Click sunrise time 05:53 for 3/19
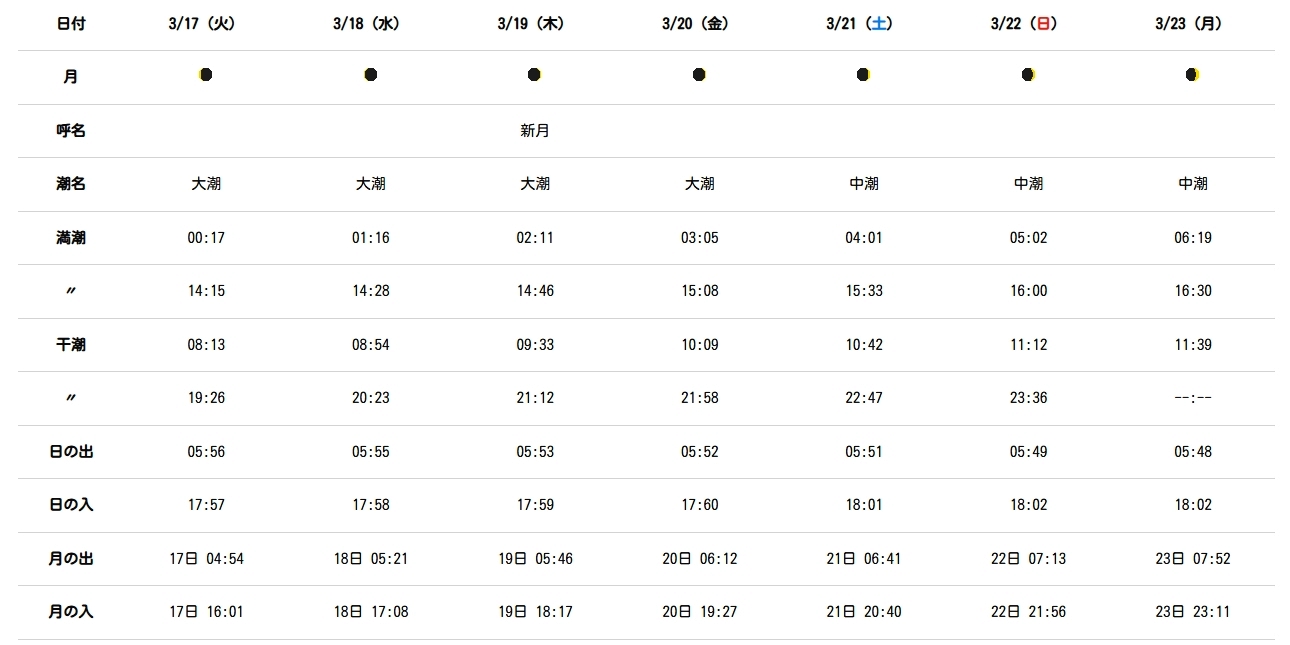This screenshot has width=1290, height=645. coord(535,452)
